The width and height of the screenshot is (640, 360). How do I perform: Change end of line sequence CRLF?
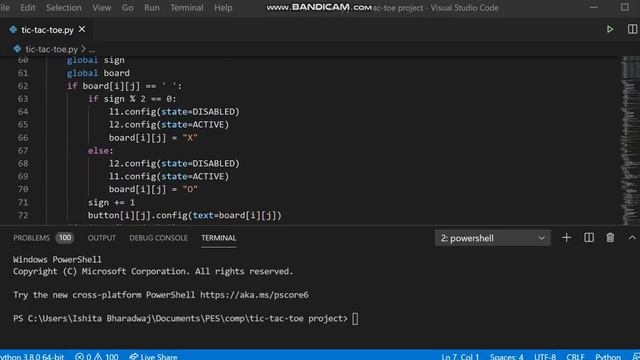tap(575, 356)
